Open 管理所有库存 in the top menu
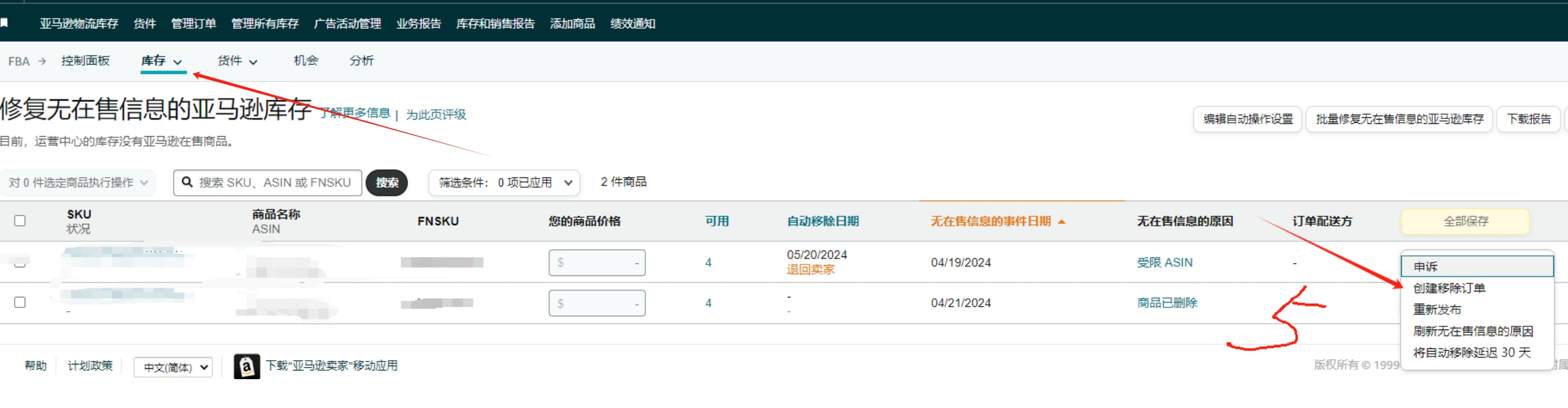This screenshot has height=408, width=1568. 265,24
